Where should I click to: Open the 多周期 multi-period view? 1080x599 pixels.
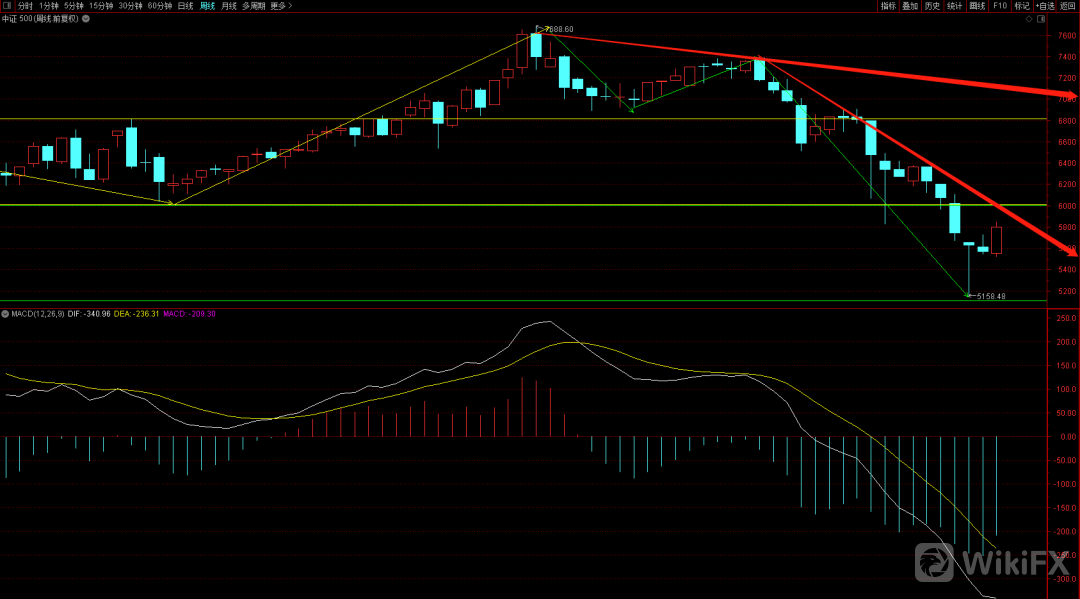pyautogui.click(x=253, y=6)
